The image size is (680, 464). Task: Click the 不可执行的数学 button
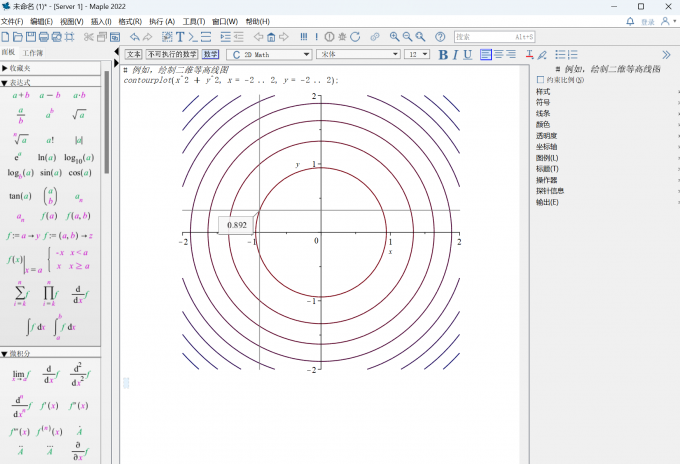(x=172, y=54)
